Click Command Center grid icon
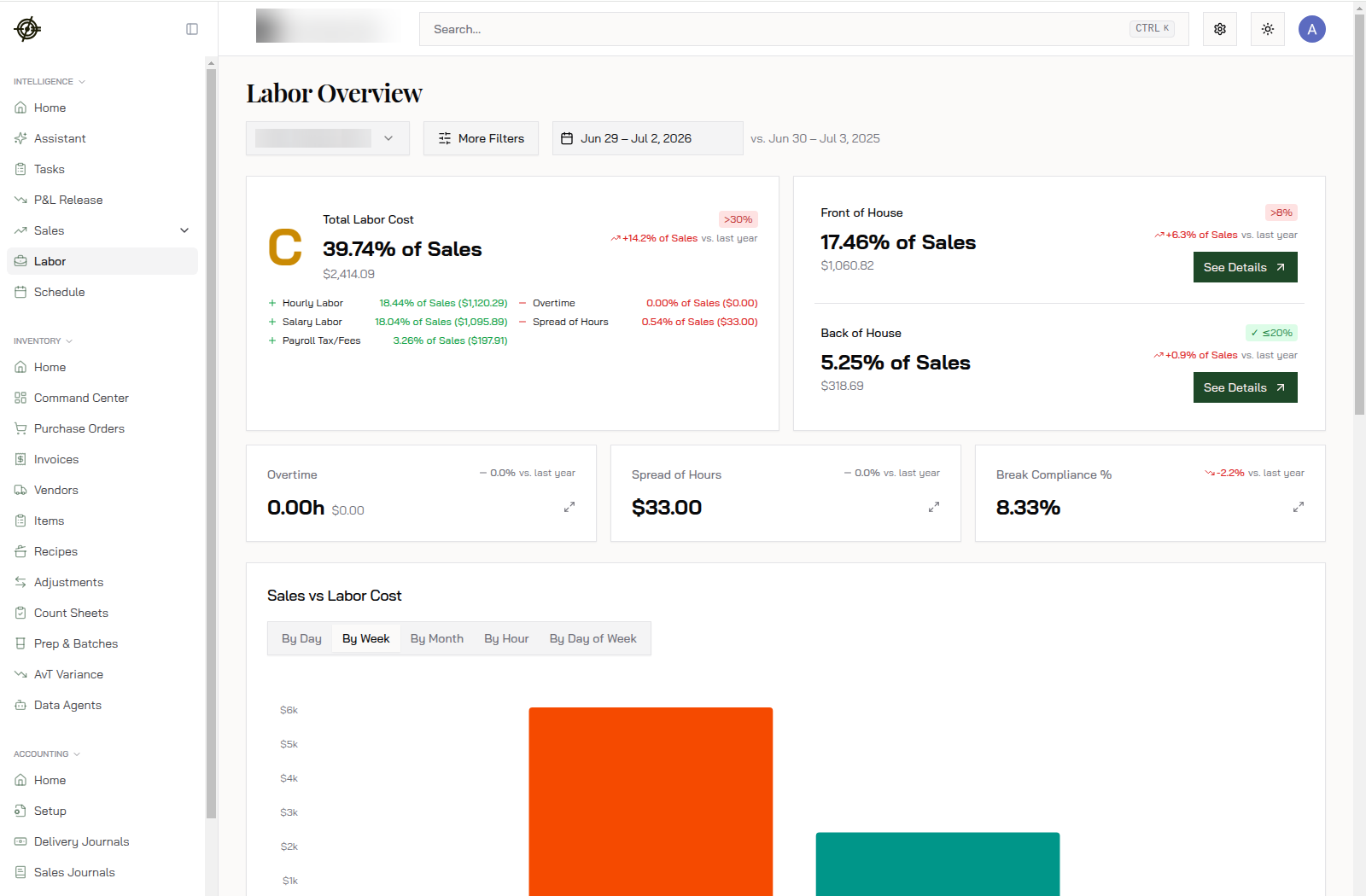Screen dimensions: 1366x896 20,398
